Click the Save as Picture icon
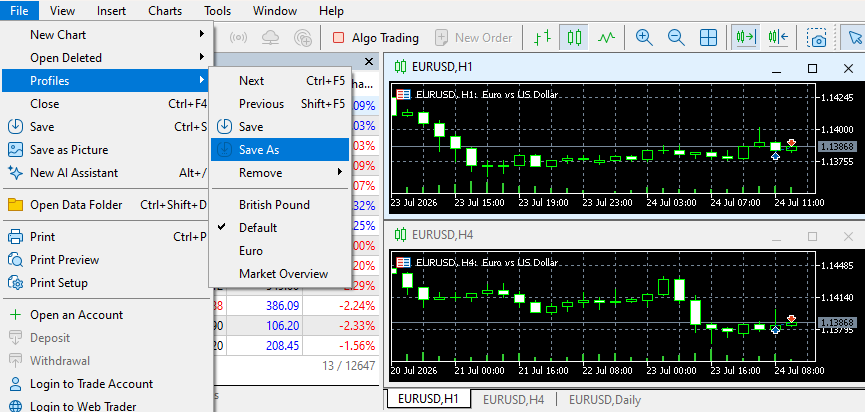865x412 pixels. [x=15, y=149]
